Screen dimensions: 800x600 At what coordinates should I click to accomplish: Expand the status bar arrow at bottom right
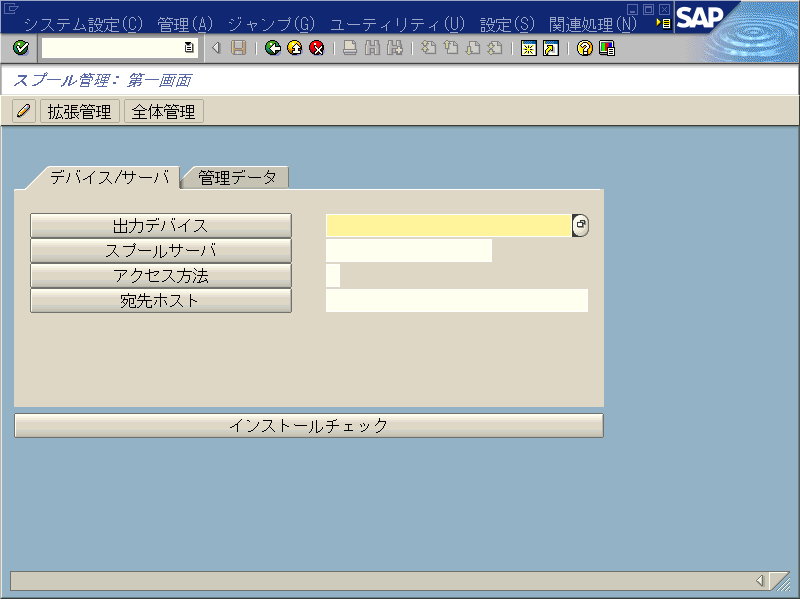point(760,581)
